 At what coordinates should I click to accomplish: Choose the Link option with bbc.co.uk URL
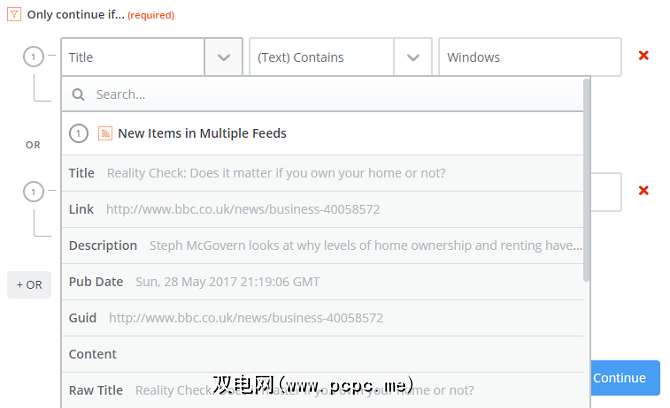tap(323, 209)
